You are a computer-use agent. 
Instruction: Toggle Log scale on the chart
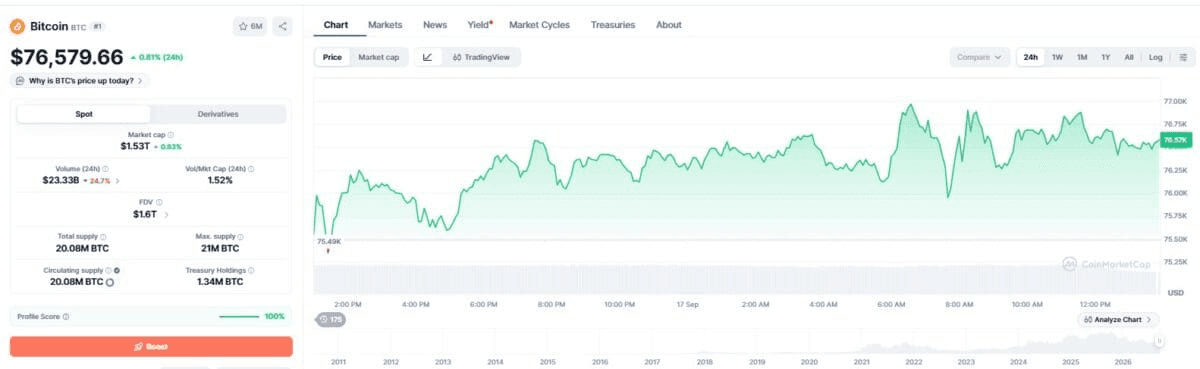click(x=1155, y=57)
